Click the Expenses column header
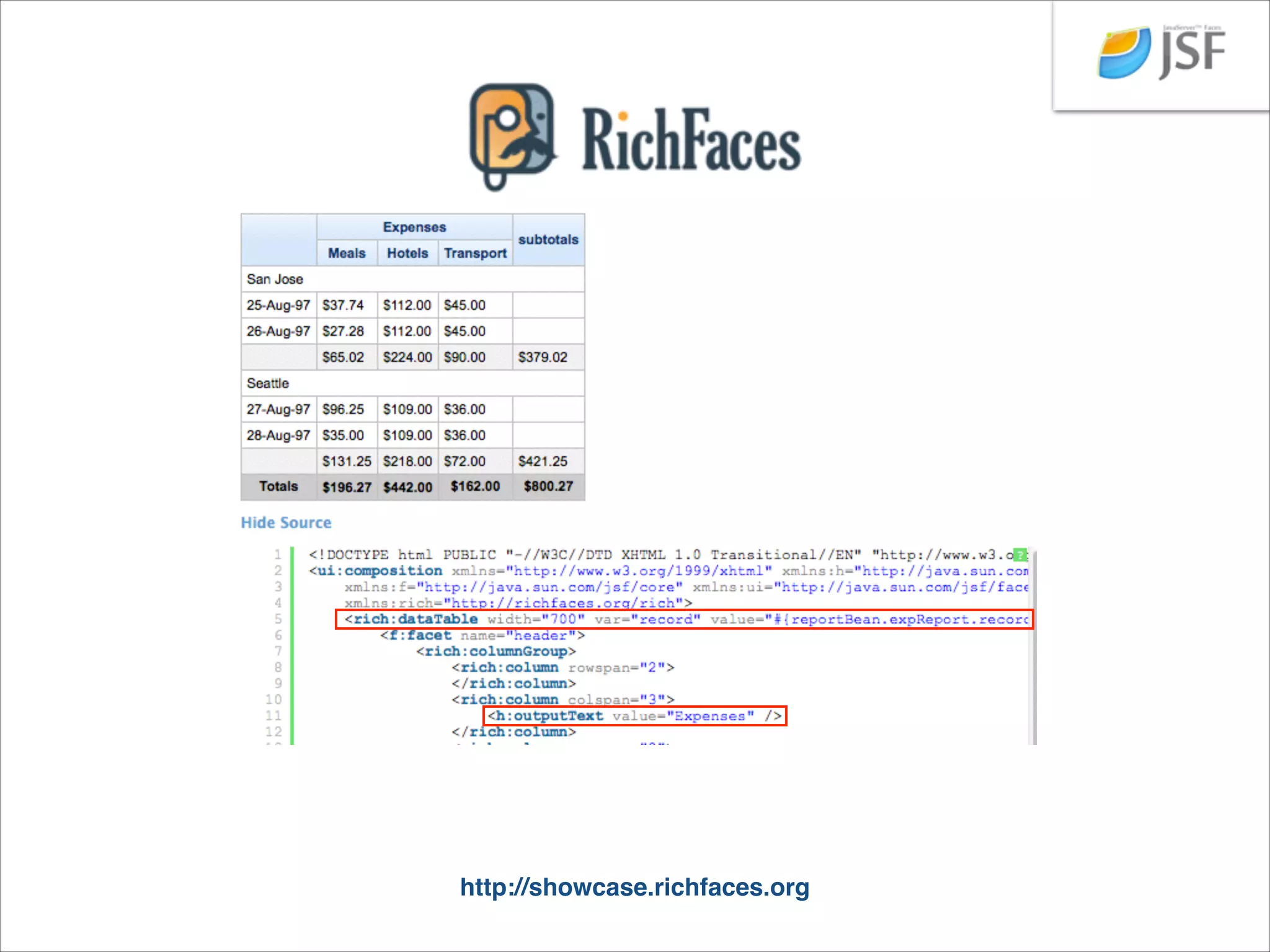The height and width of the screenshot is (952, 1270). (414, 227)
